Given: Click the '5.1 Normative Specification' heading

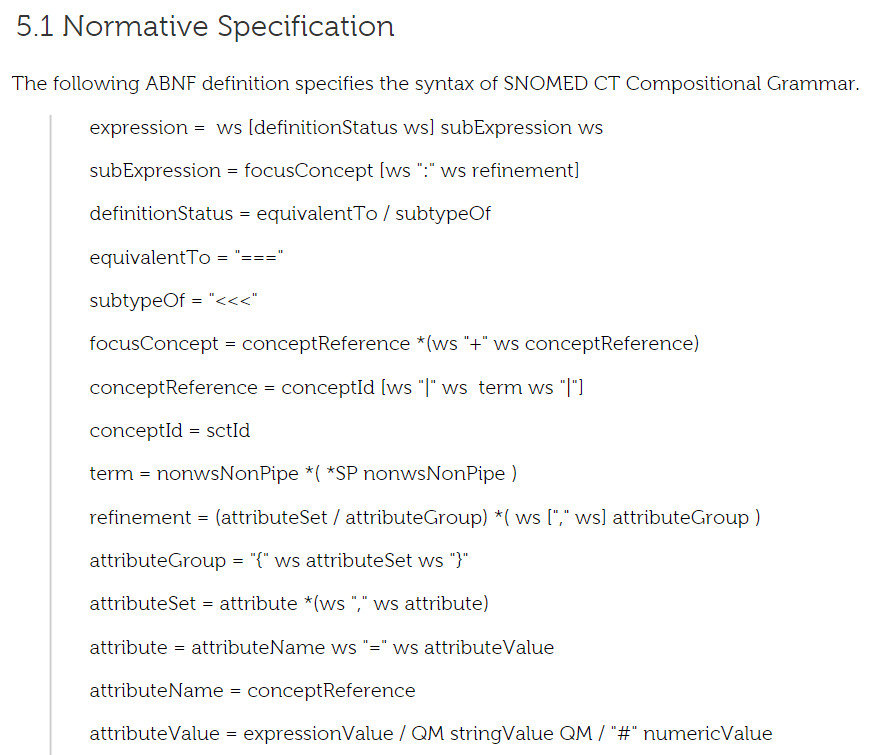Looking at the screenshot, I should (x=205, y=27).
